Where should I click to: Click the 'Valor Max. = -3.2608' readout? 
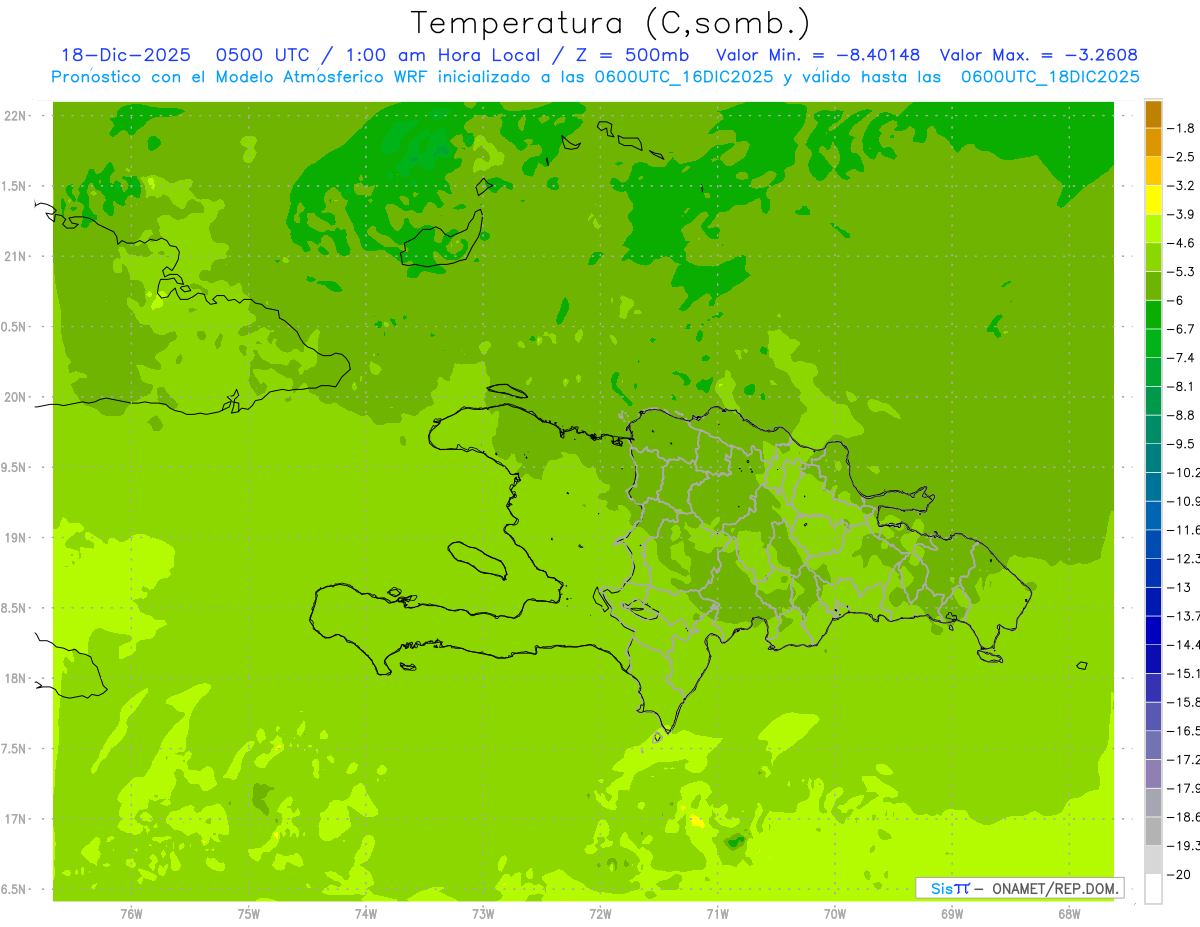(x=1039, y=55)
